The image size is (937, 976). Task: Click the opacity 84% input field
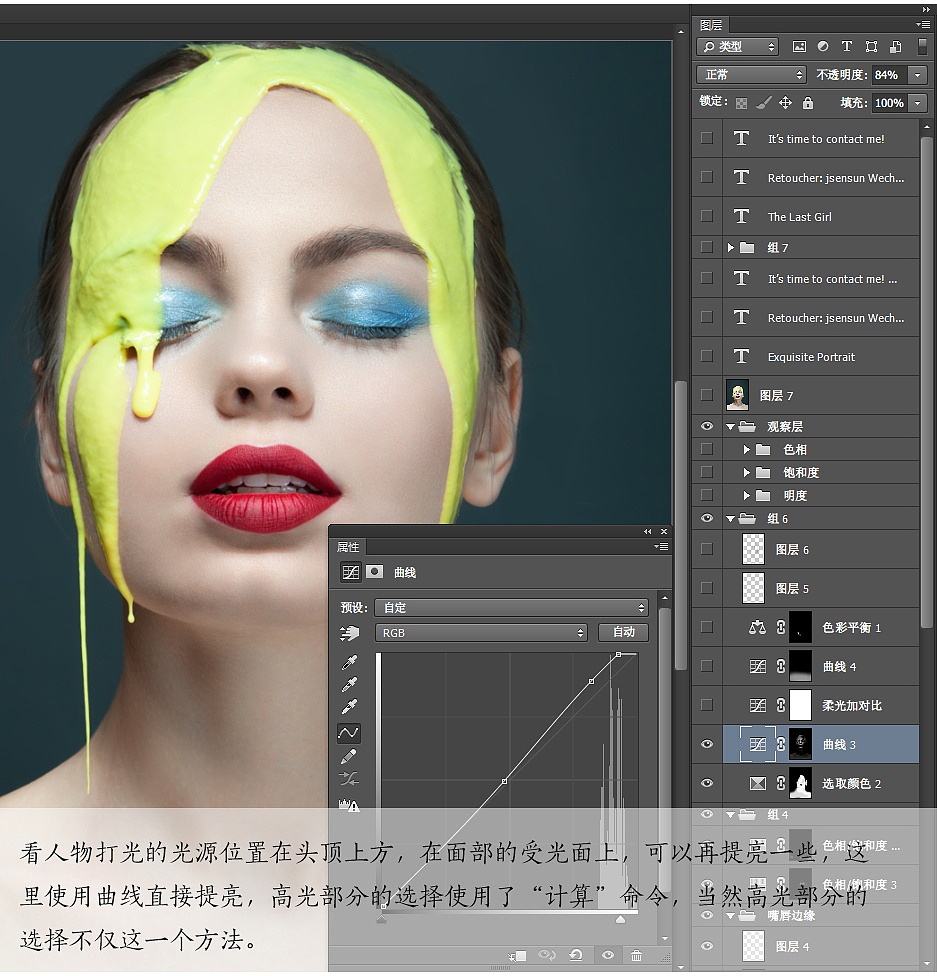pyautogui.click(x=889, y=75)
